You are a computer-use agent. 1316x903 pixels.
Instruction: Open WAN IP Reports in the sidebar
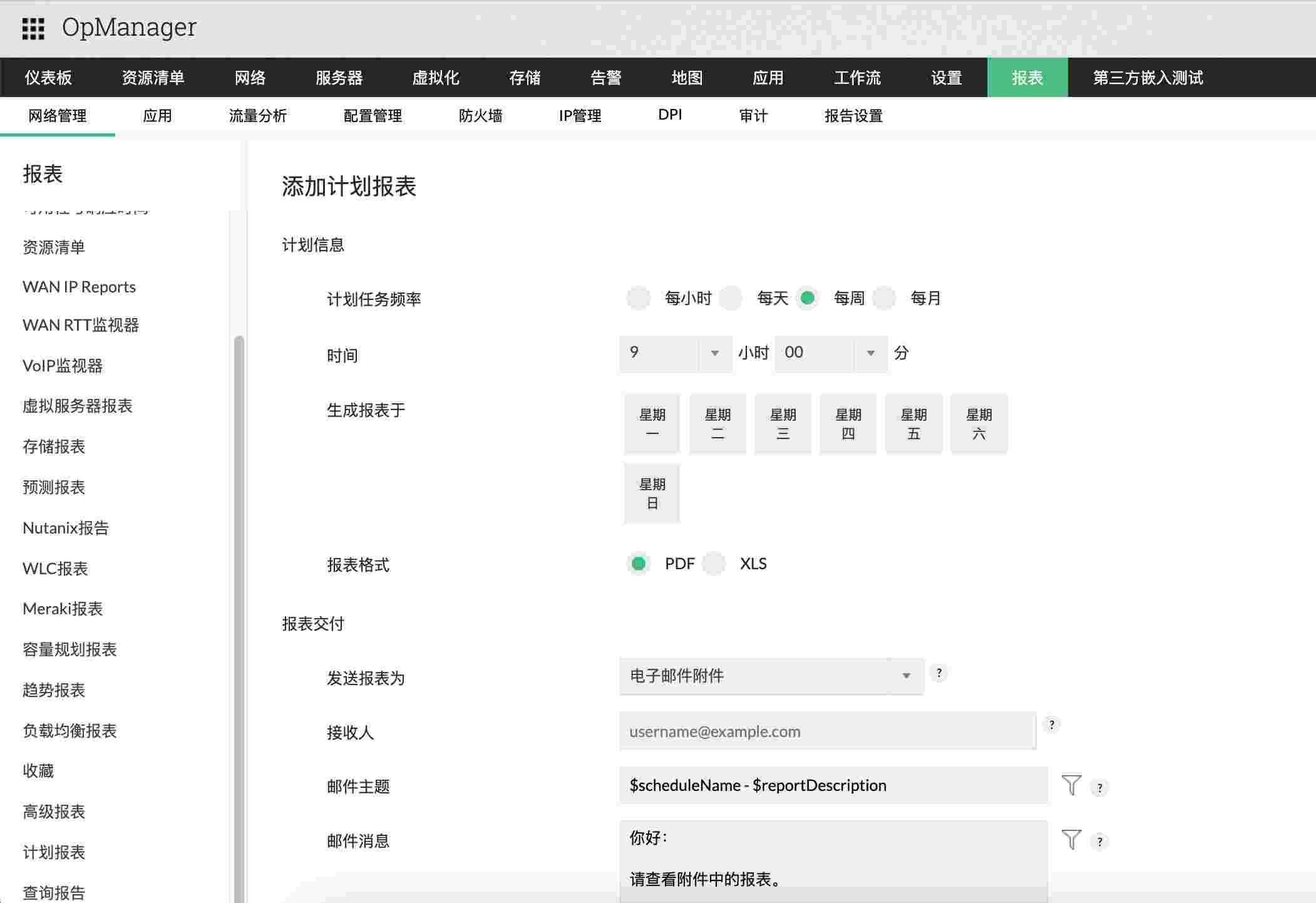pyautogui.click(x=79, y=286)
